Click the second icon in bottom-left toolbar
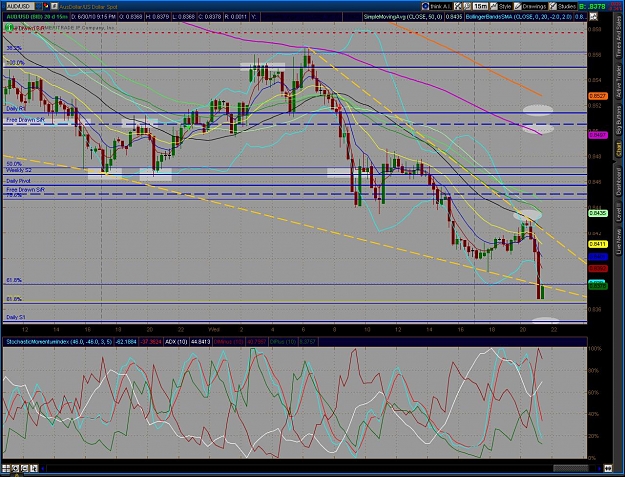Screen dimensions: 625x477 (15, 468)
